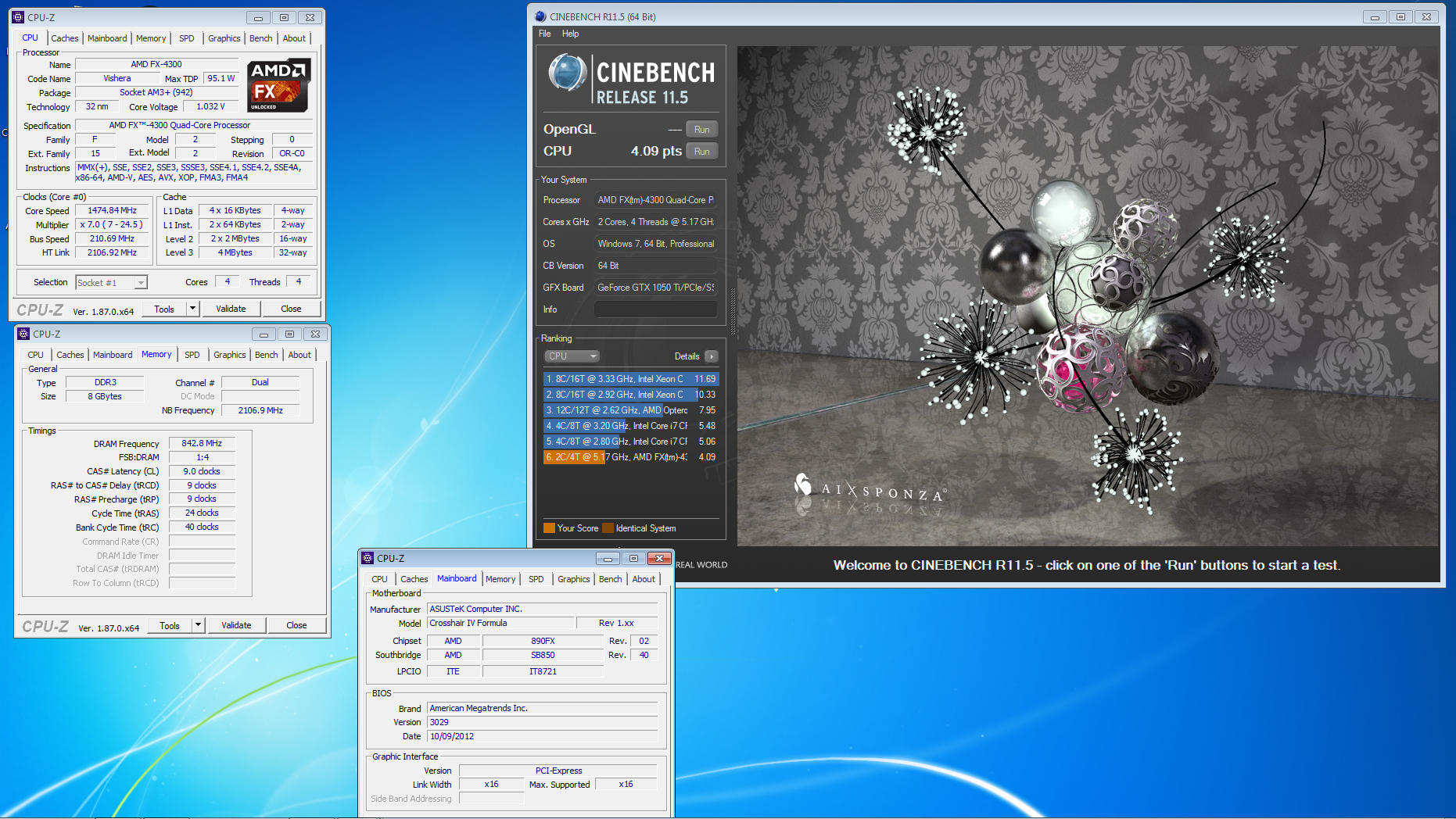The width and height of the screenshot is (1456, 819).
Task: Open the CPU ranking category dropdown
Action: tap(572, 356)
